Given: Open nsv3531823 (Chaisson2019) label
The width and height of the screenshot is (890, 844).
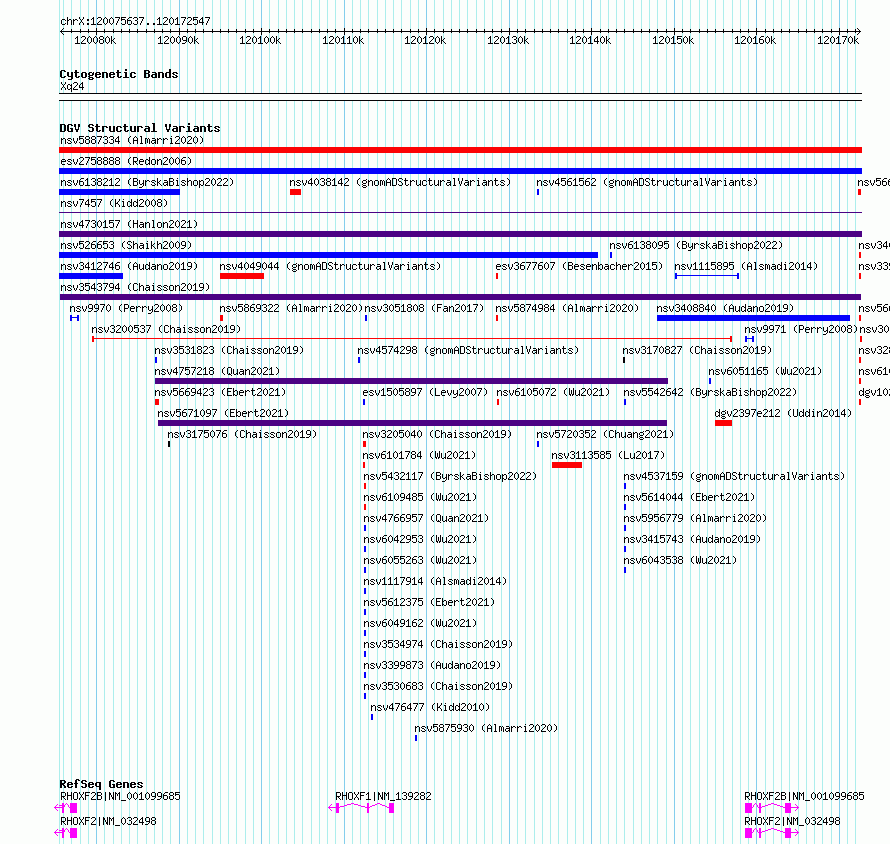Looking at the screenshot, I should pos(229,350).
